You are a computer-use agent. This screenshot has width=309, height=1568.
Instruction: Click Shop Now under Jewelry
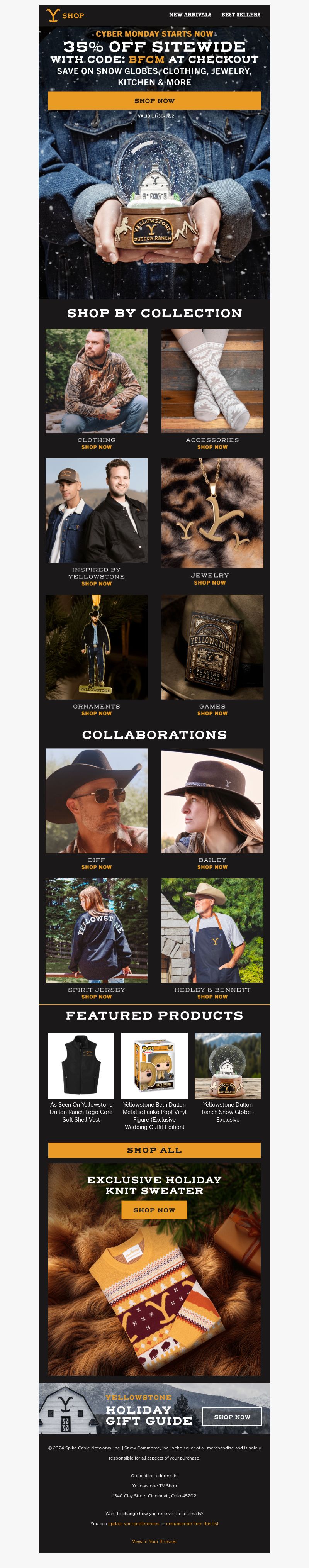coord(210,583)
